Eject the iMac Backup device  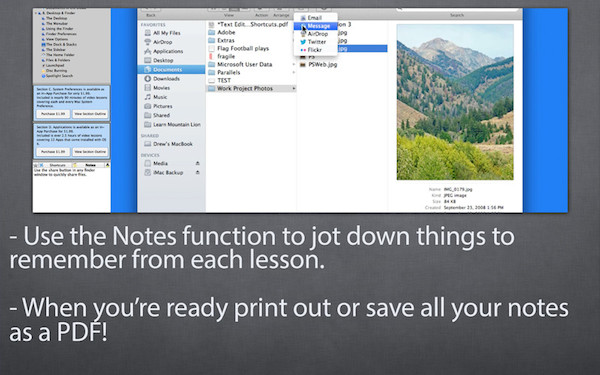pos(197,173)
